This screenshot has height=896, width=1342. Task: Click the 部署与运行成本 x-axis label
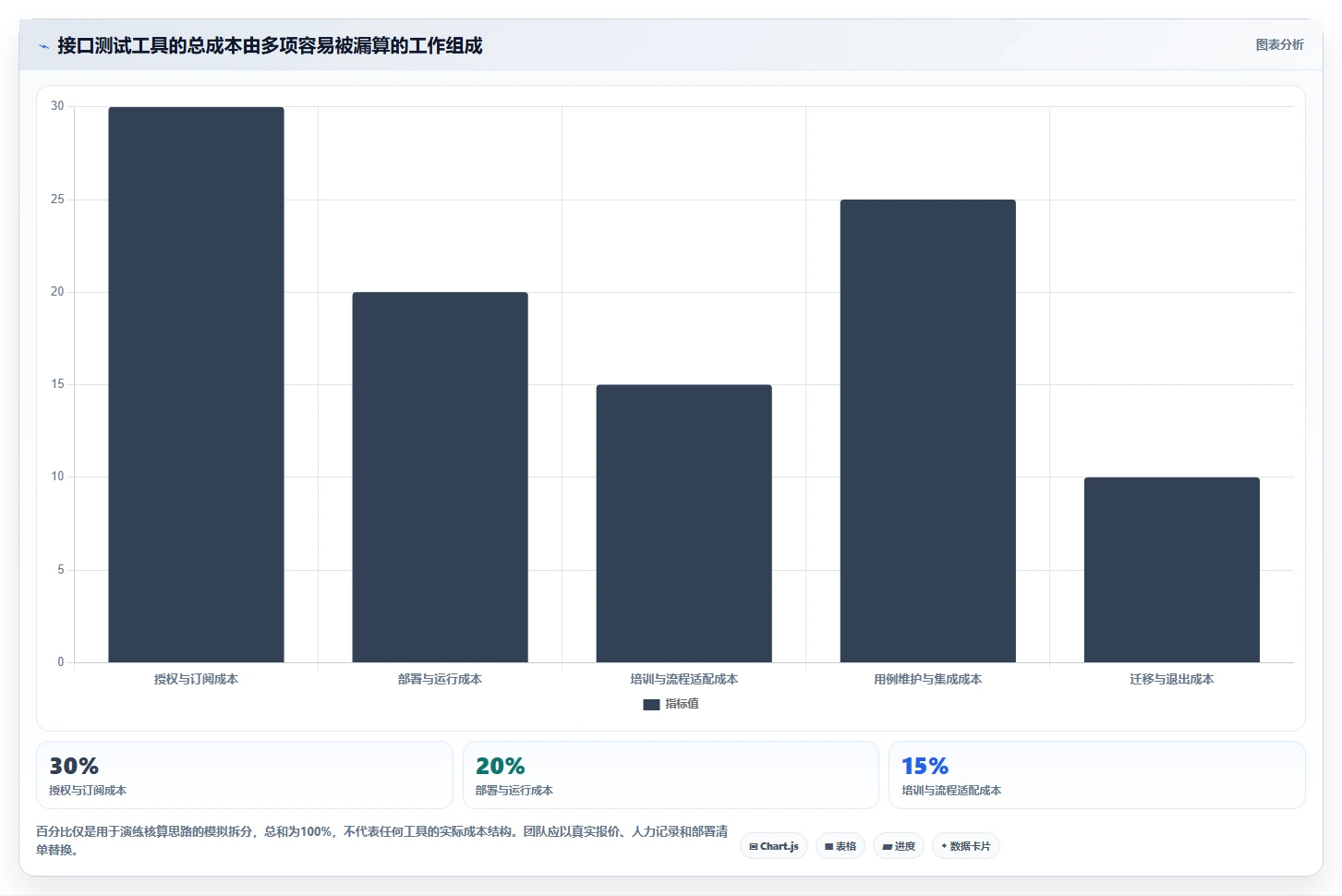point(440,679)
